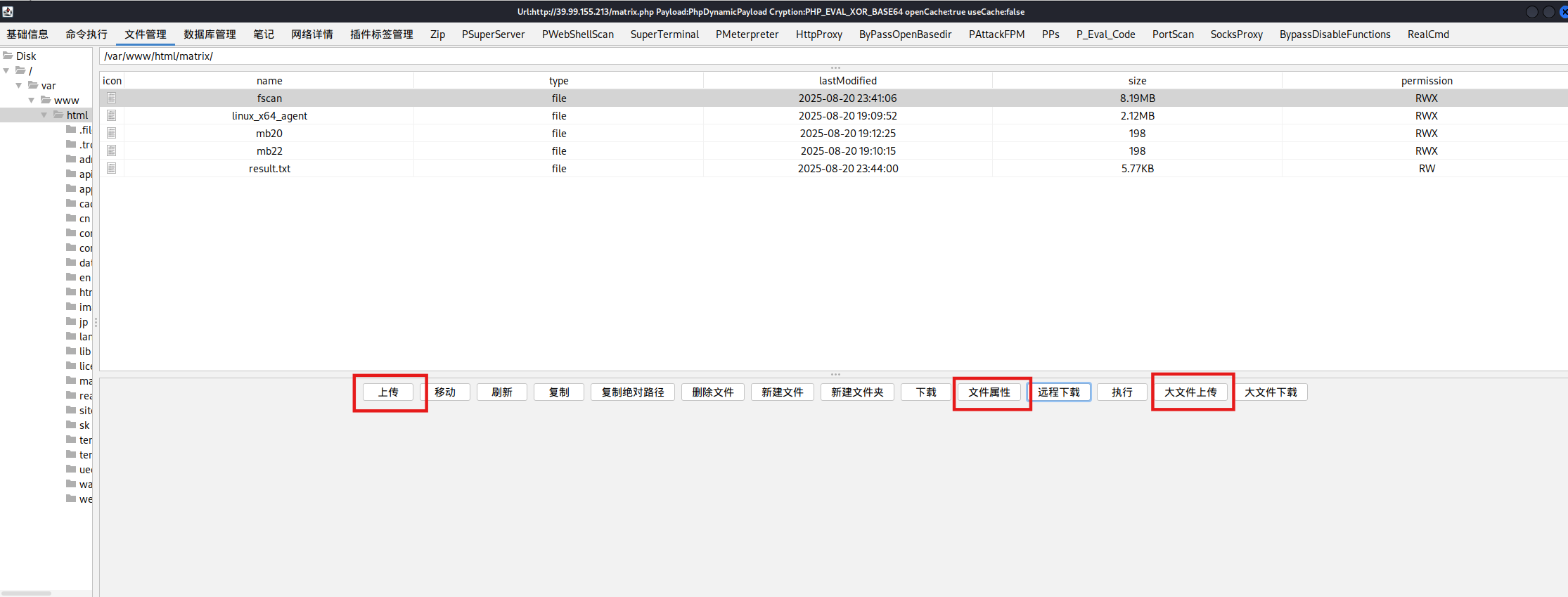Open the RealCmd tab
1568x597 pixels.
[1428, 34]
